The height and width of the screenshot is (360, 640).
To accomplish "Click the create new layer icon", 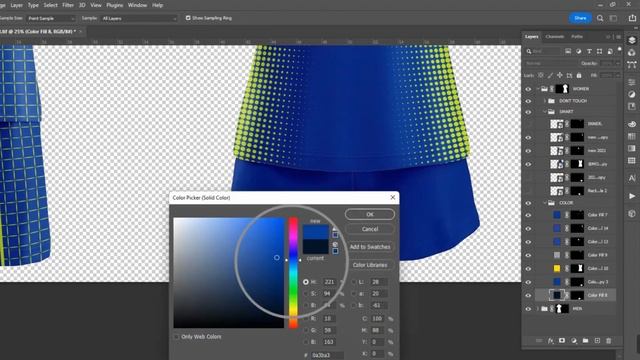I will [x=597, y=340].
